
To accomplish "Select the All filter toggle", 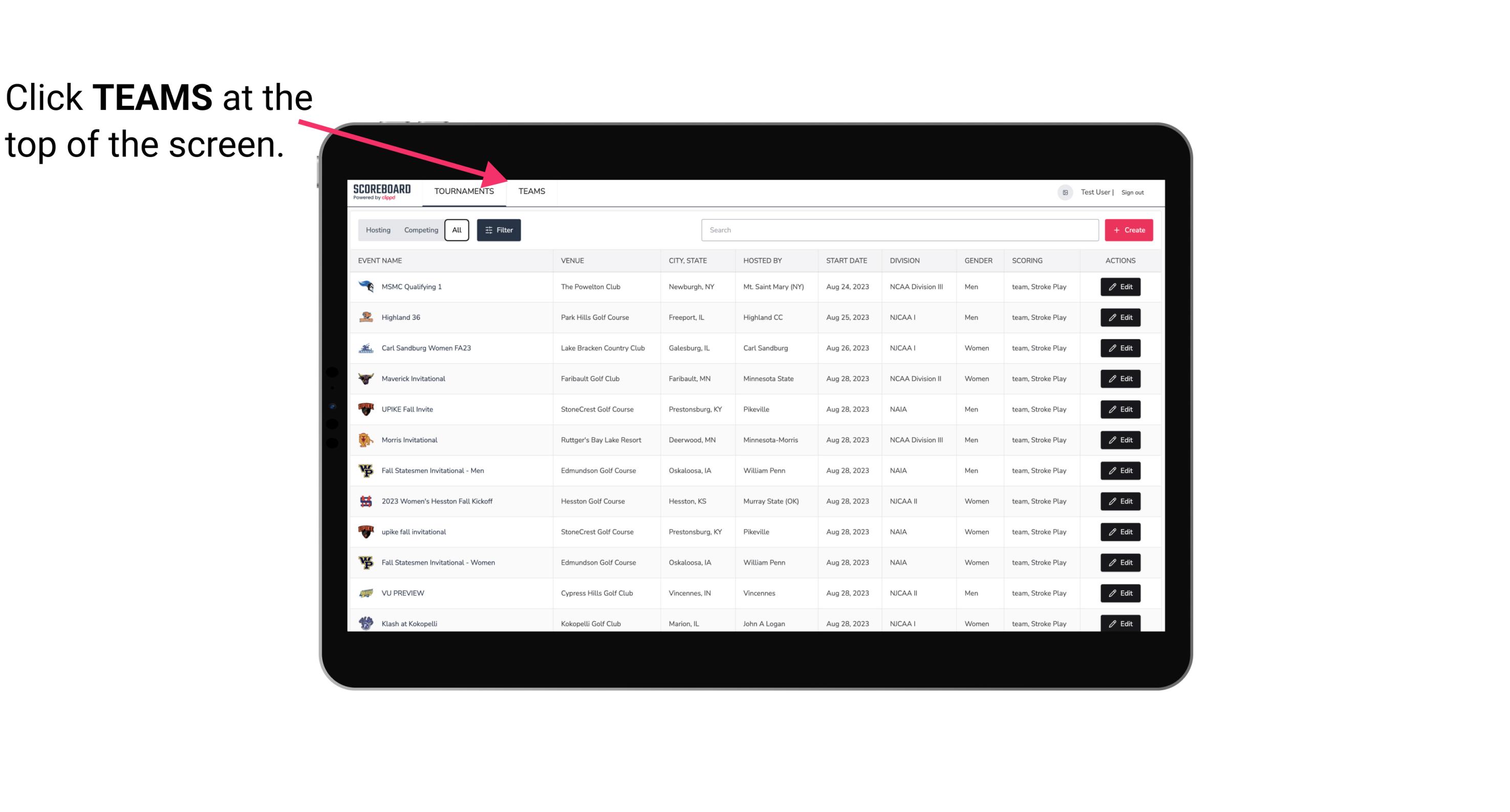I will click(456, 229).
